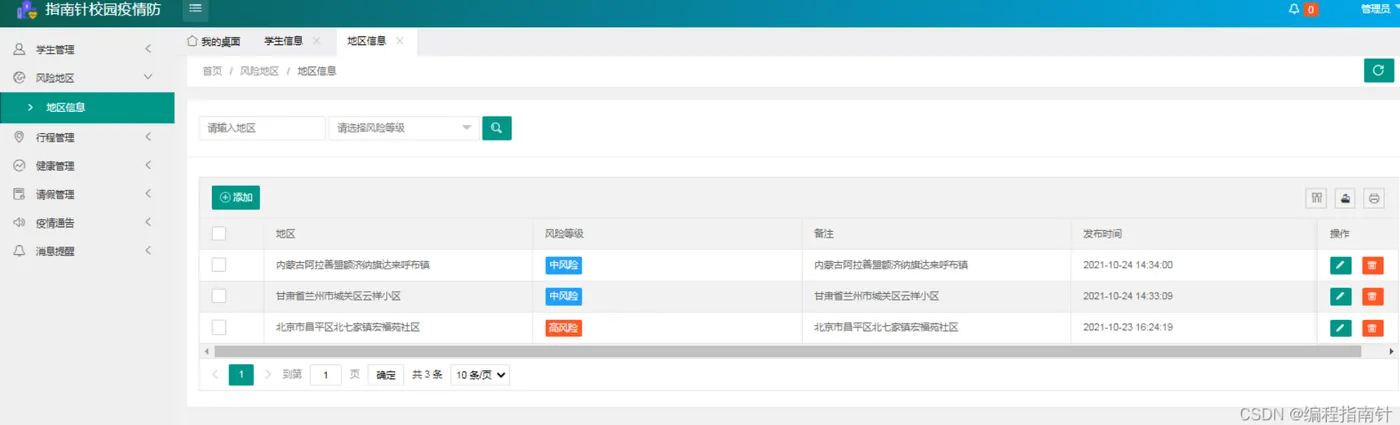Viewport: 1400px width, 425px height.
Task: Open the 10条/页 page size dropdown
Action: [x=481, y=375]
